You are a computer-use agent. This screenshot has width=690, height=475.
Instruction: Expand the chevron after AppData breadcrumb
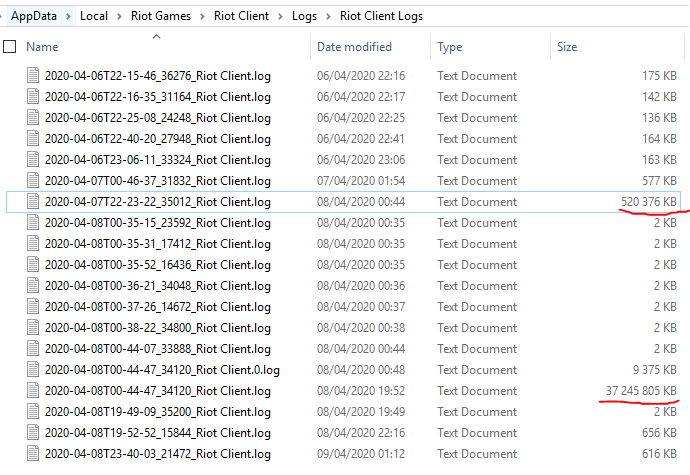pos(68,16)
